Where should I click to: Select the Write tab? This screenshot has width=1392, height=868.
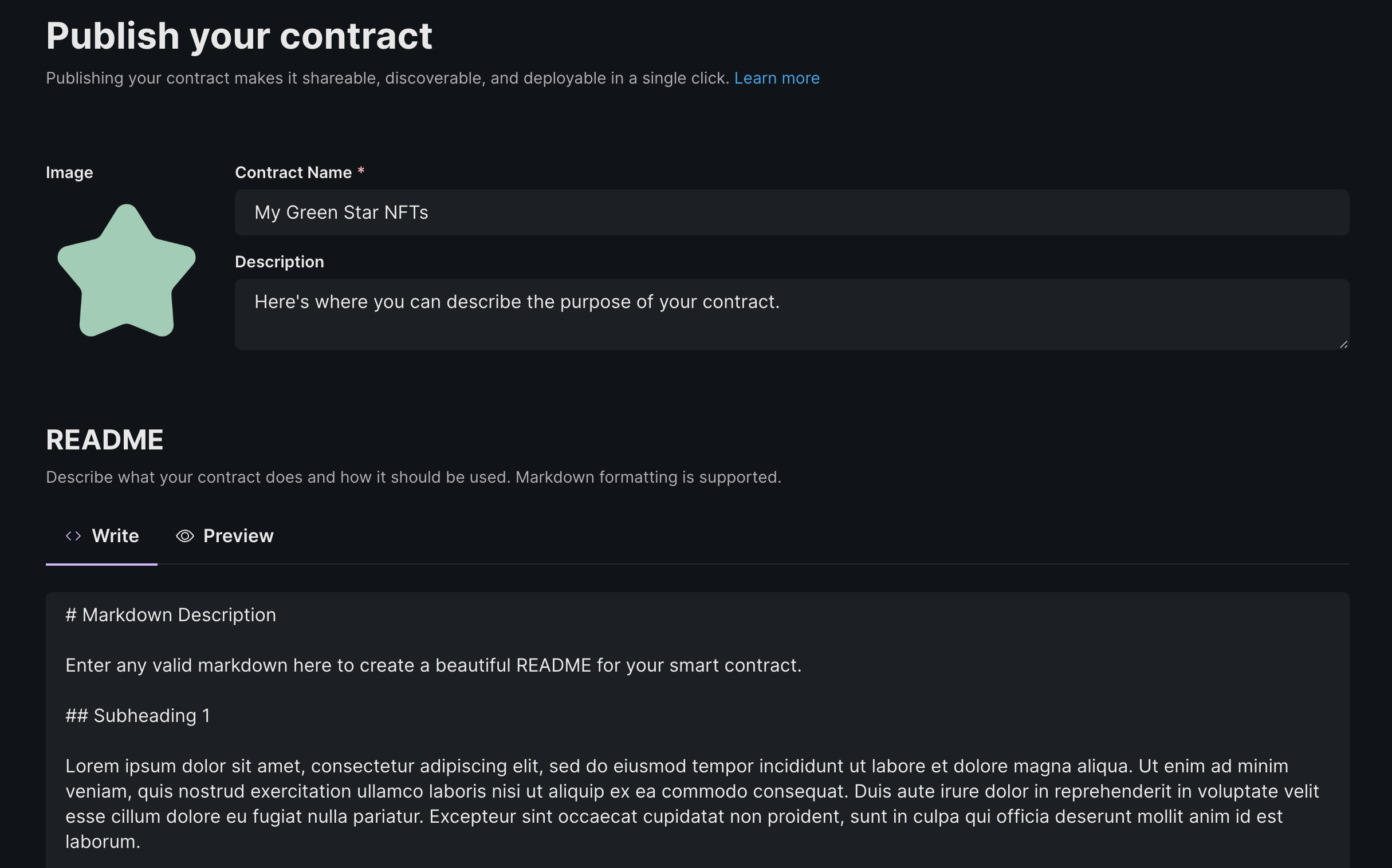(x=114, y=535)
